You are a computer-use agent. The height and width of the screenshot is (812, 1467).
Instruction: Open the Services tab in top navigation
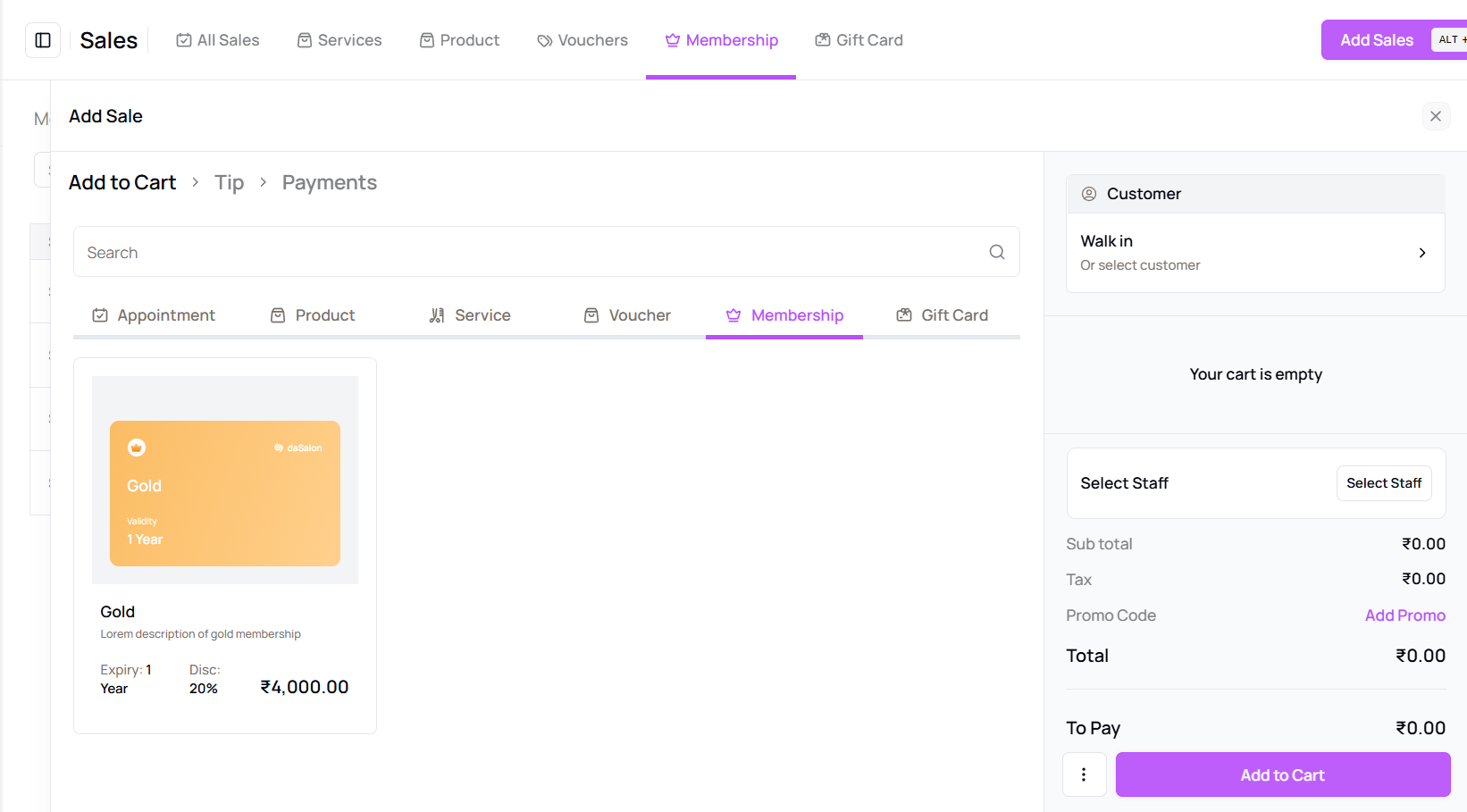click(x=340, y=40)
